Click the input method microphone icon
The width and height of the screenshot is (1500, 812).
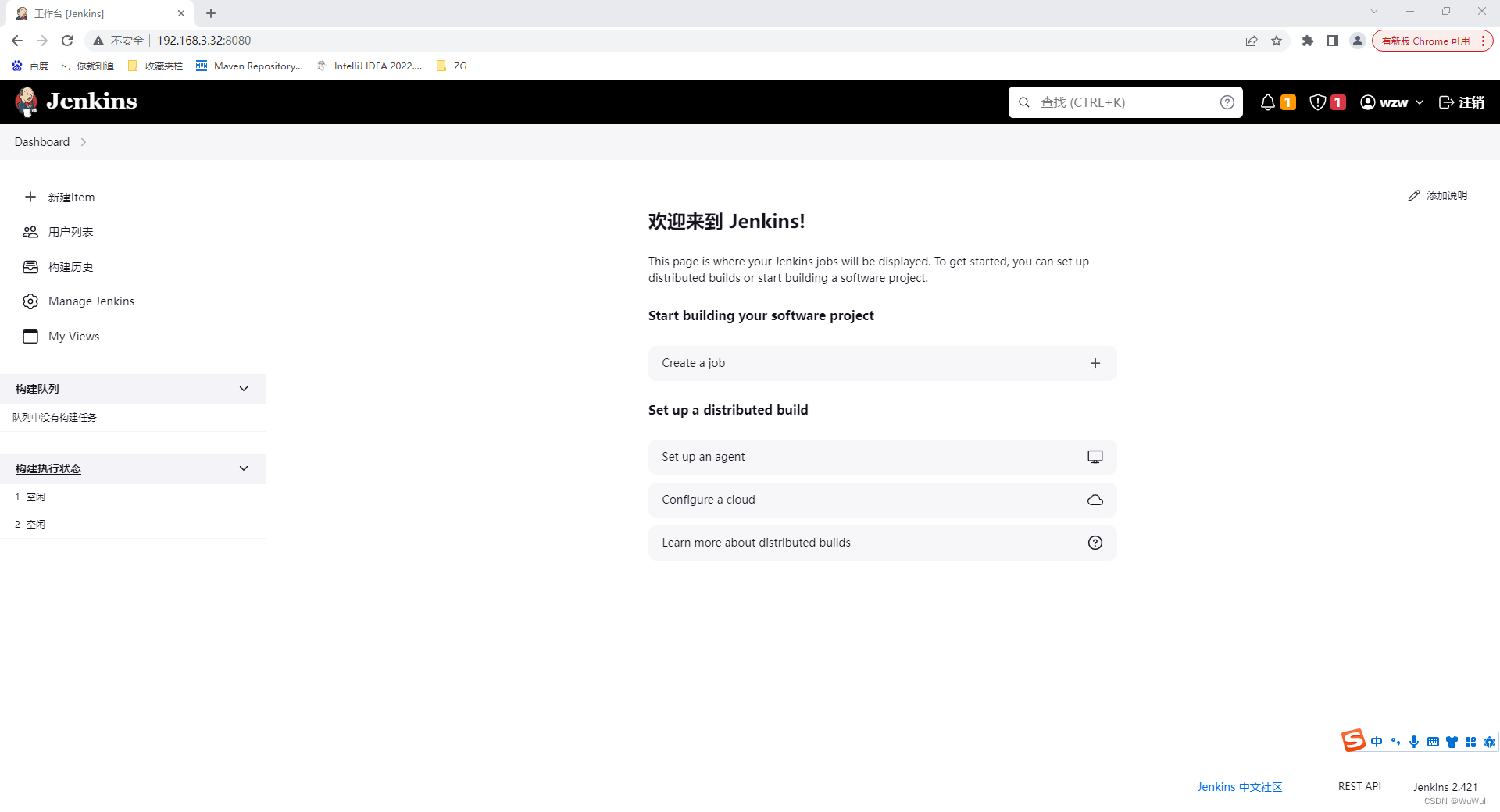pos(1414,742)
